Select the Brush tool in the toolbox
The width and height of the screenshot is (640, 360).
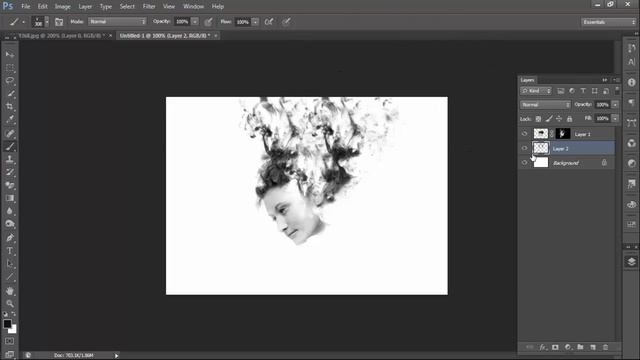coord(10,147)
